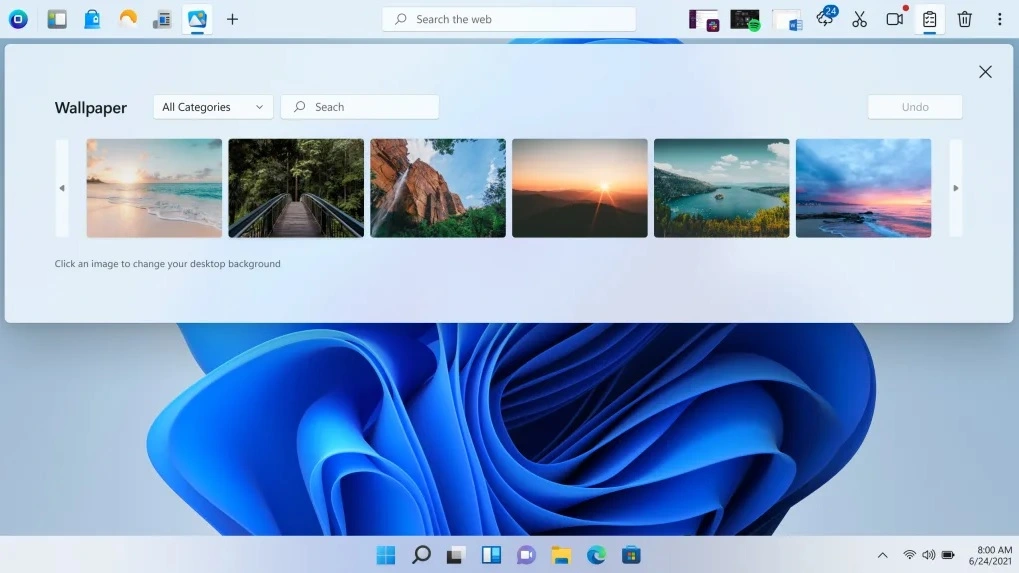Open the widgets panel icon in top bar
This screenshot has height=573, width=1019.
click(x=57, y=19)
